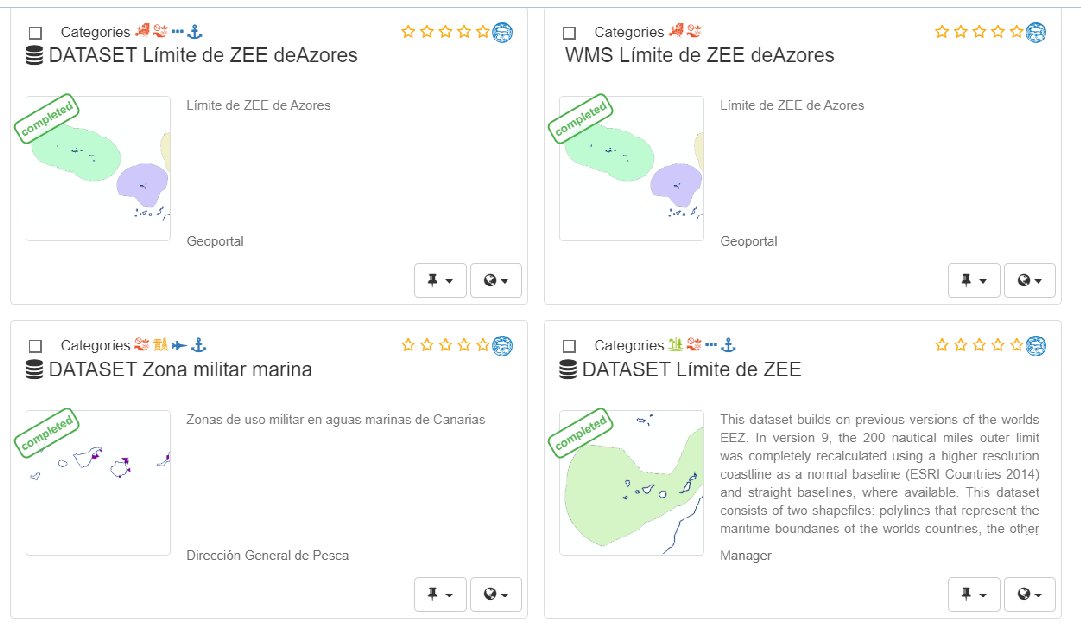
Task: Click the green trees category icon on DATASET Límite de ZEE
Action: coord(676,344)
